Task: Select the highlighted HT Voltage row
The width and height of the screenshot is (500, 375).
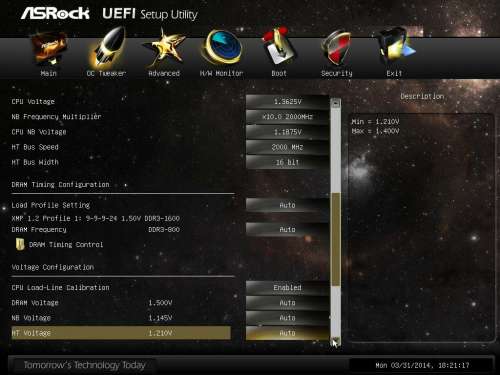Action: coord(121,333)
